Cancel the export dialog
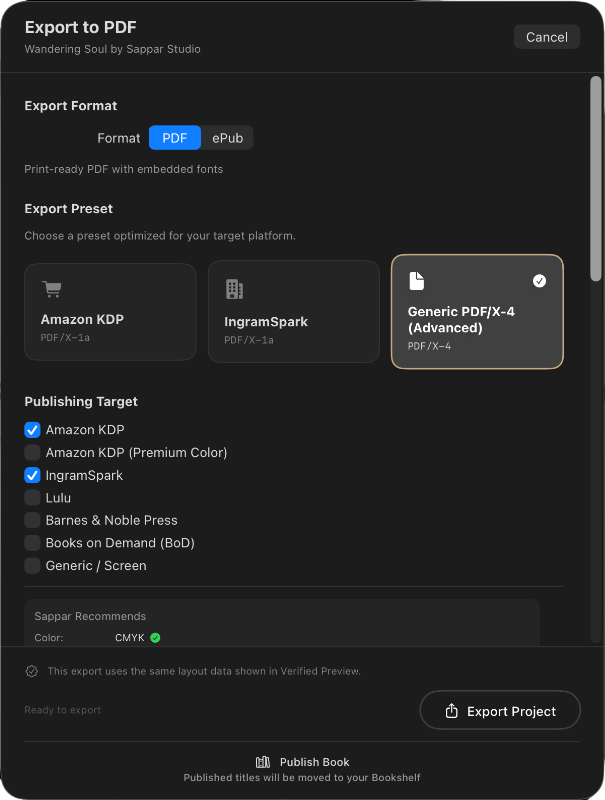605x800 pixels. click(x=546, y=36)
